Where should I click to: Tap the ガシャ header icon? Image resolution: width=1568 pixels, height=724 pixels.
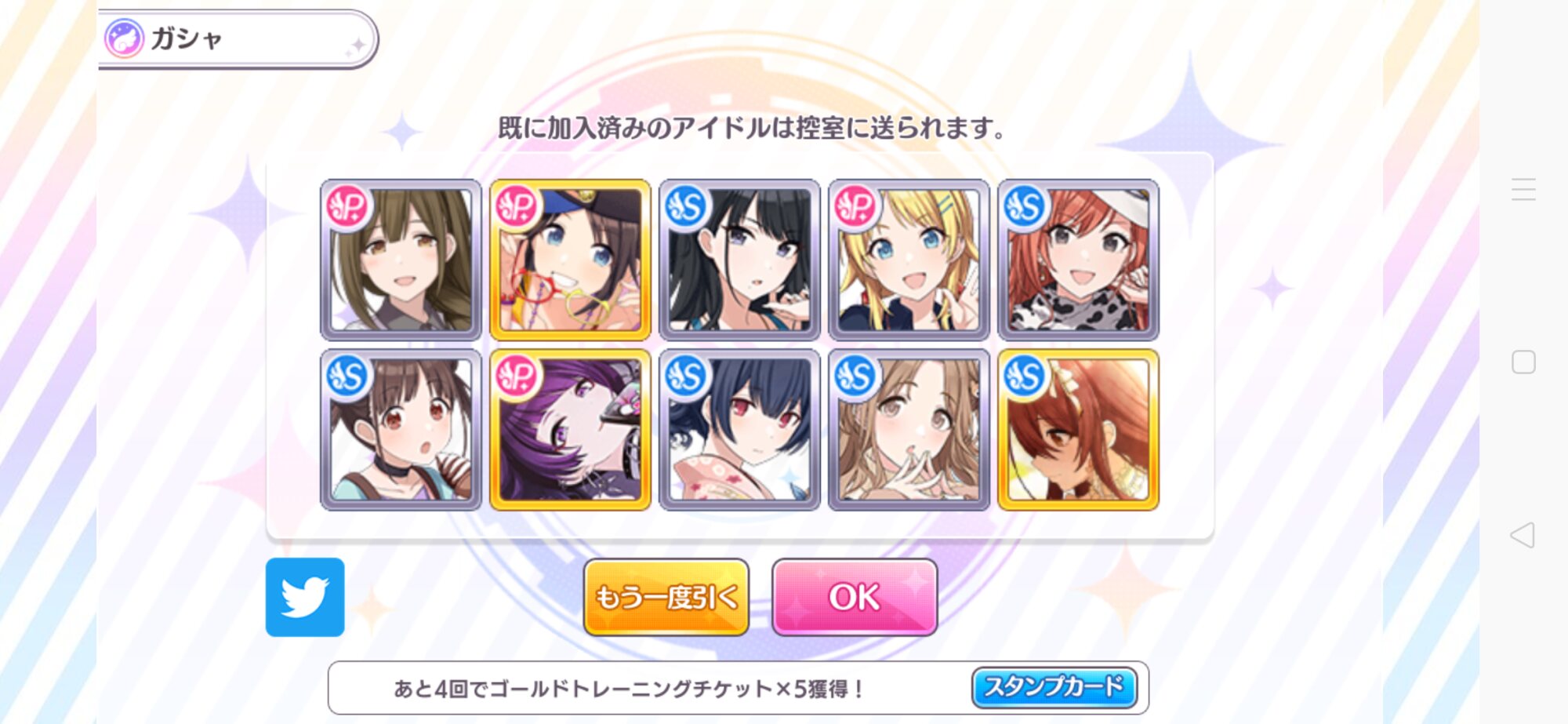(124, 38)
